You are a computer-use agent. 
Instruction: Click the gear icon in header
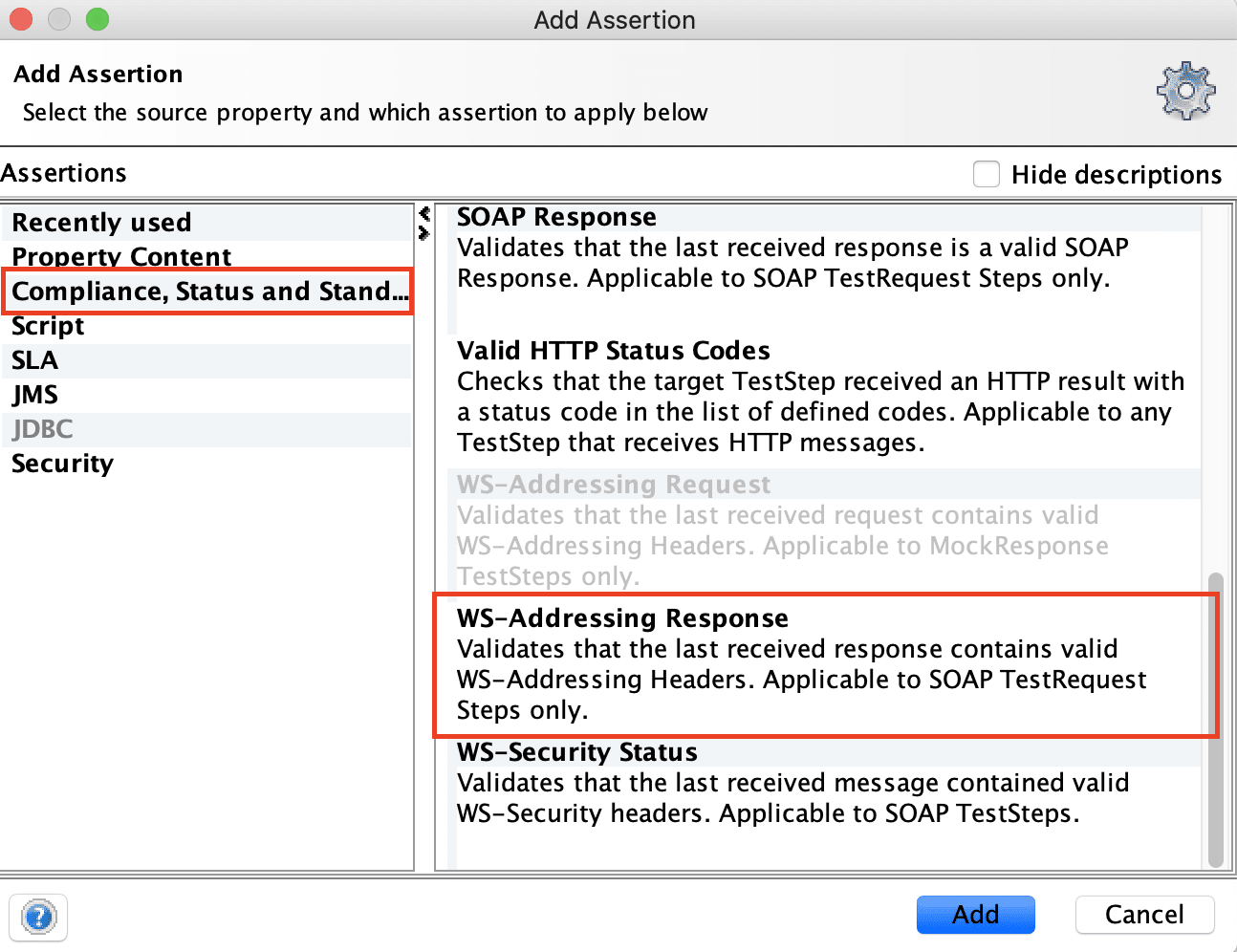tap(1185, 91)
